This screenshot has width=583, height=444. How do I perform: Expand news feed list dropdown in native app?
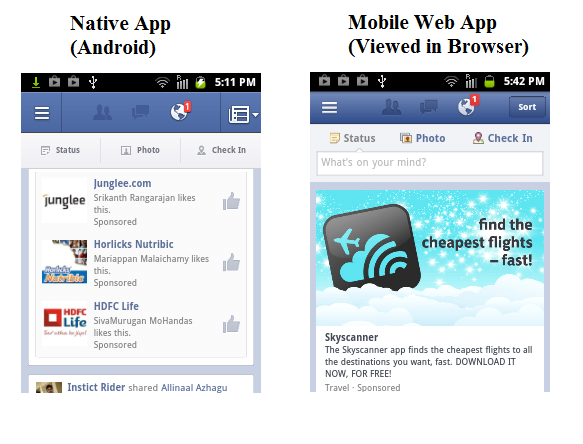point(243,114)
